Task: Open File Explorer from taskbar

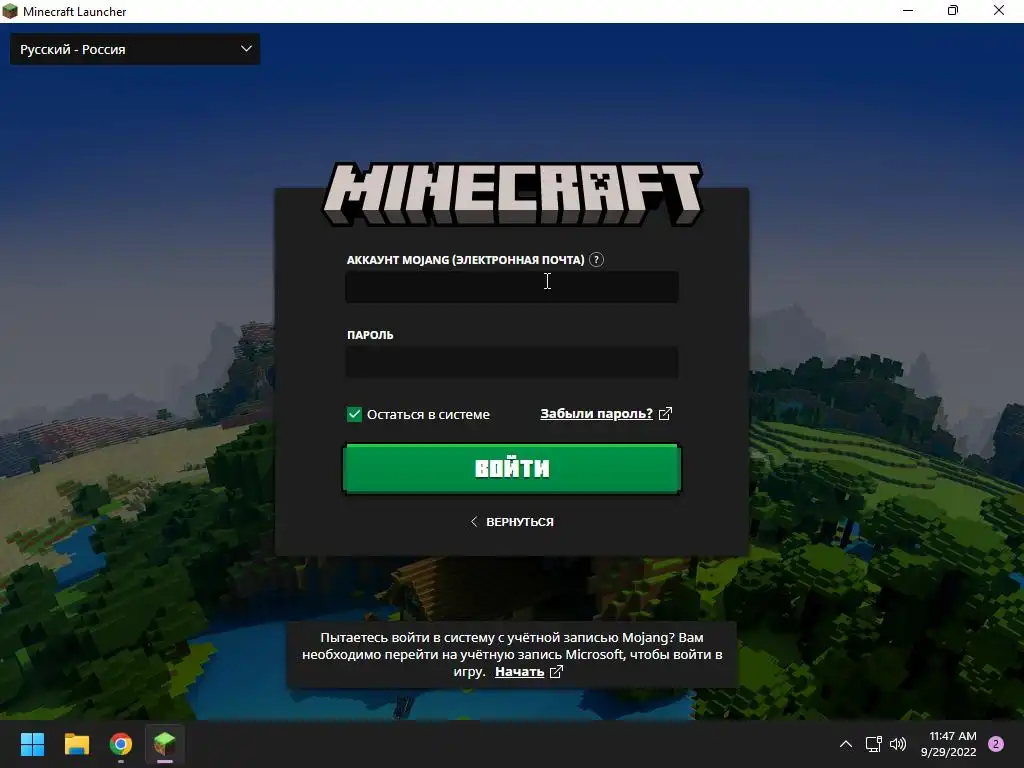Action: (x=76, y=744)
